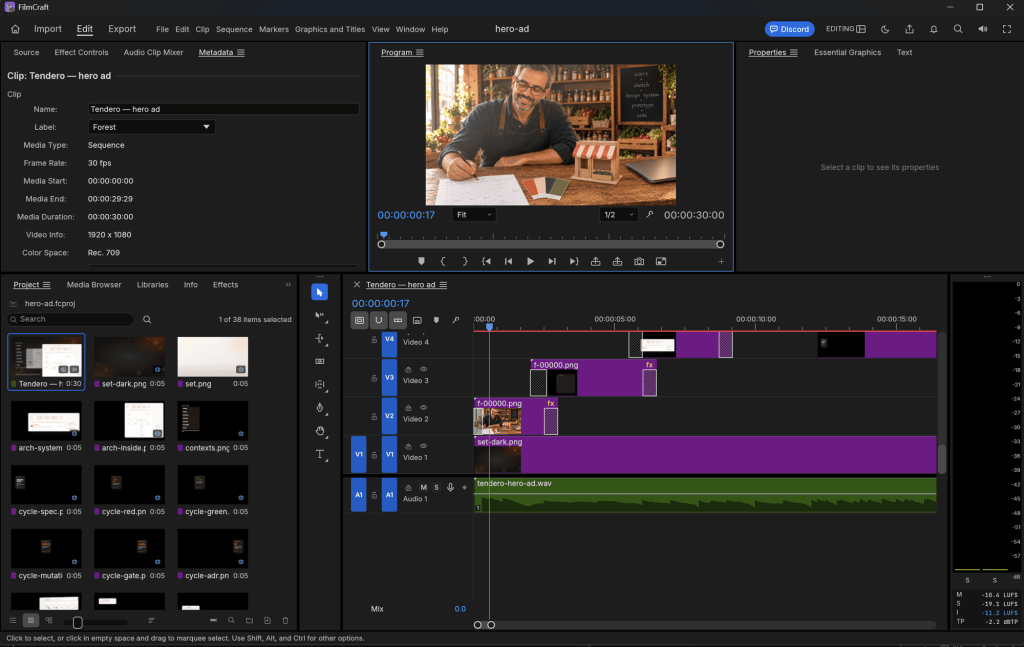Export frame with camera icon
This screenshot has width=1024, height=647.
pyautogui.click(x=639, y=261)
